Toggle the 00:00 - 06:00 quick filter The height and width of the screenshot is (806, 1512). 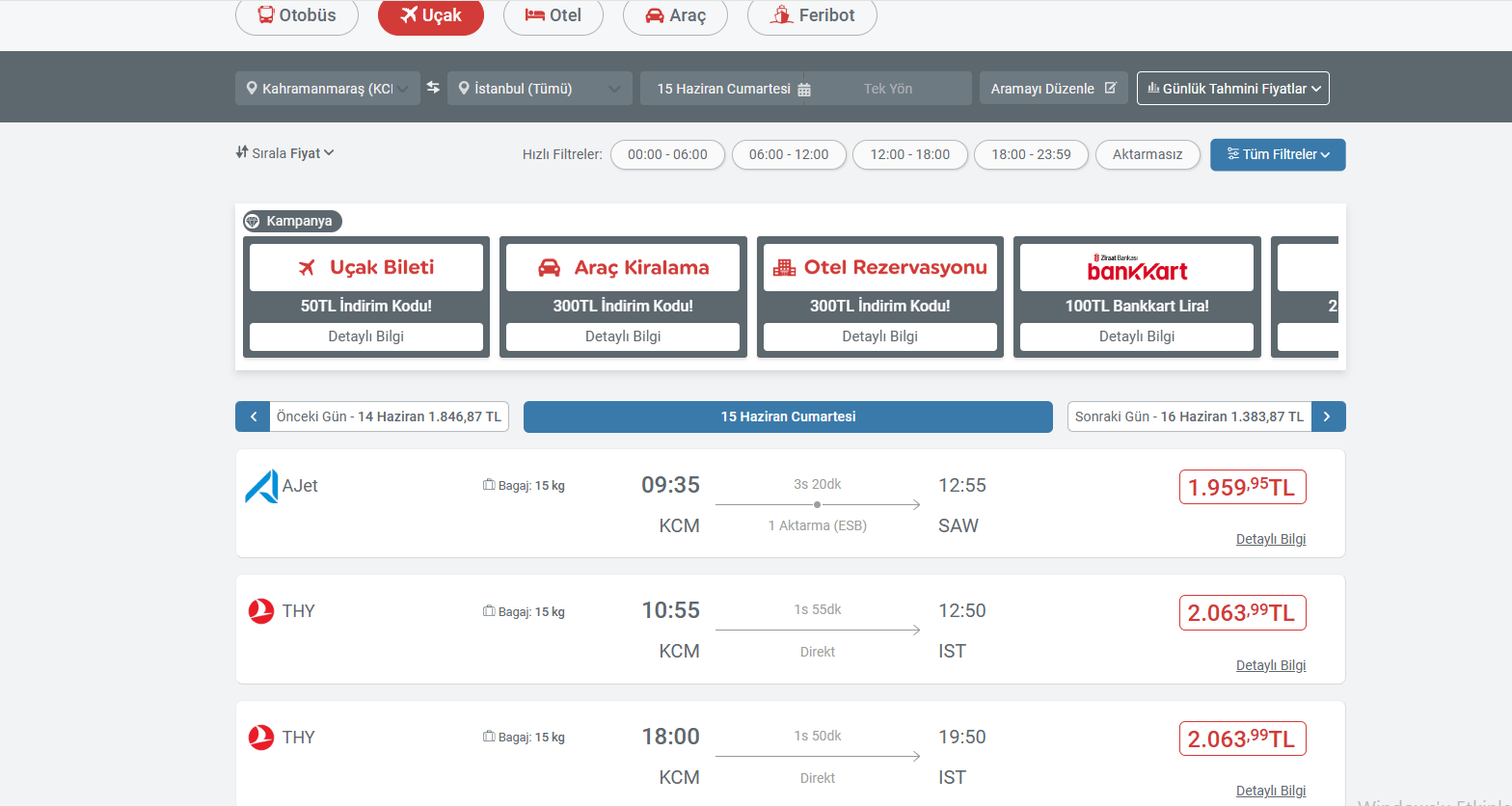tap(667, 154)
